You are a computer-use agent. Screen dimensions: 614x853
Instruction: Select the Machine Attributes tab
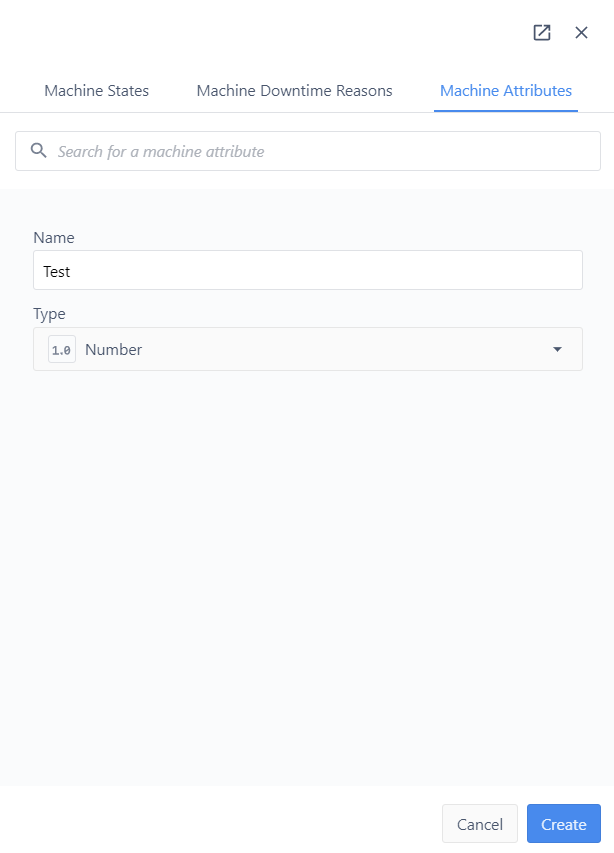506,90
